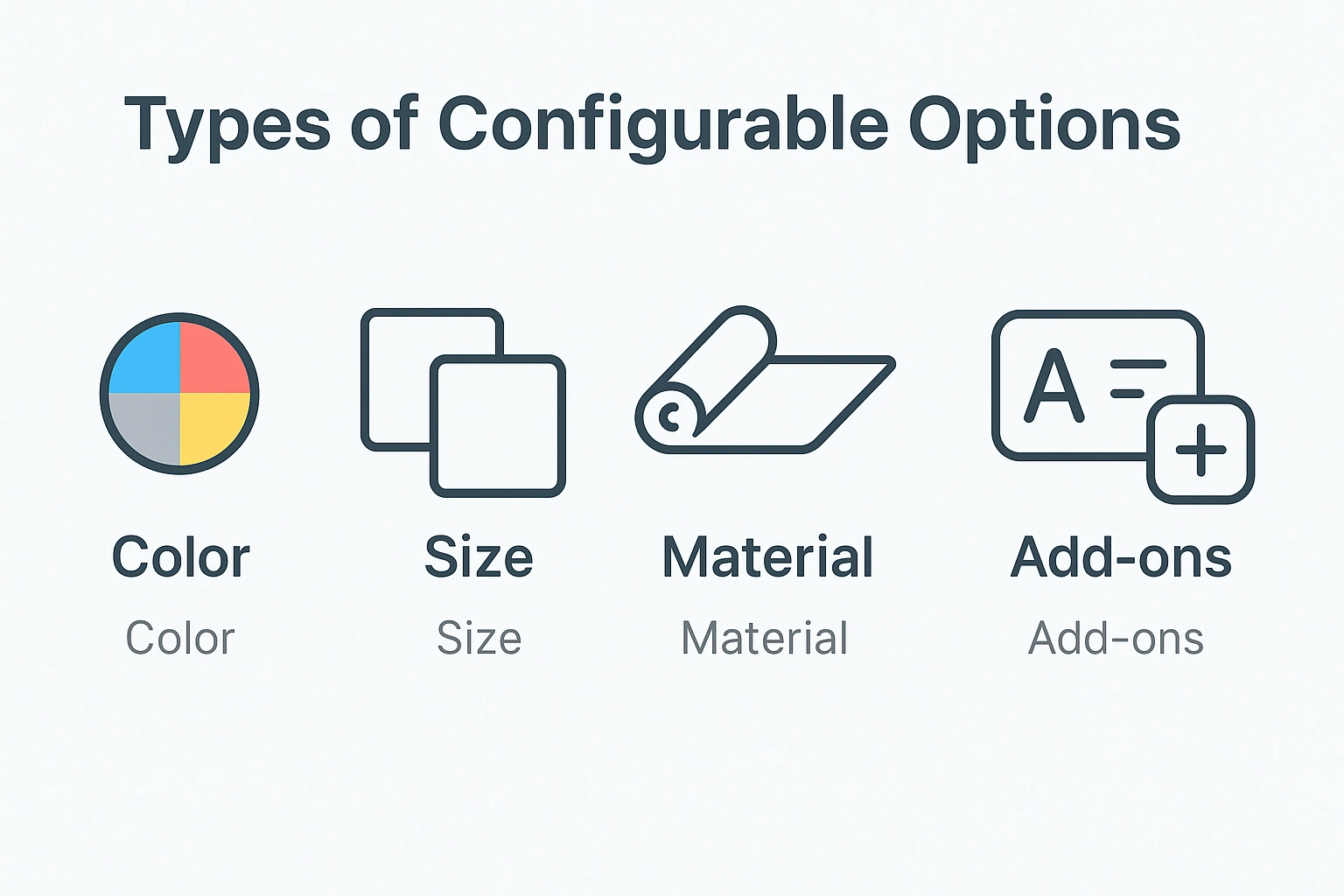The image size is (1344, 896).
Task: Click the bold Color label
Action: [181, 557]
